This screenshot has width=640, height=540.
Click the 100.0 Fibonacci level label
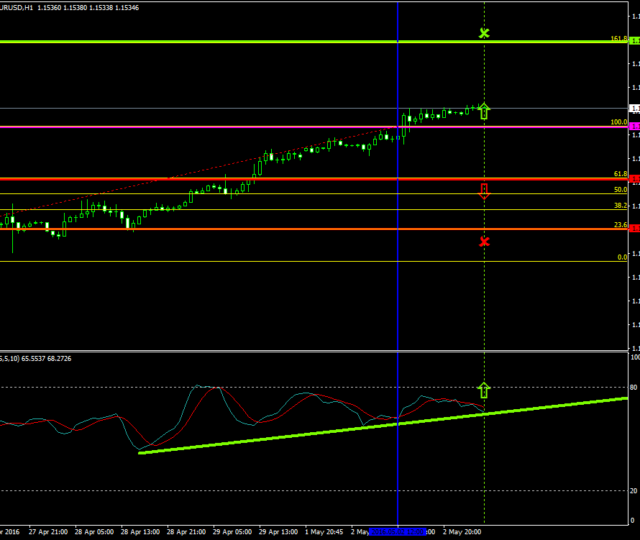coord(619,122)
